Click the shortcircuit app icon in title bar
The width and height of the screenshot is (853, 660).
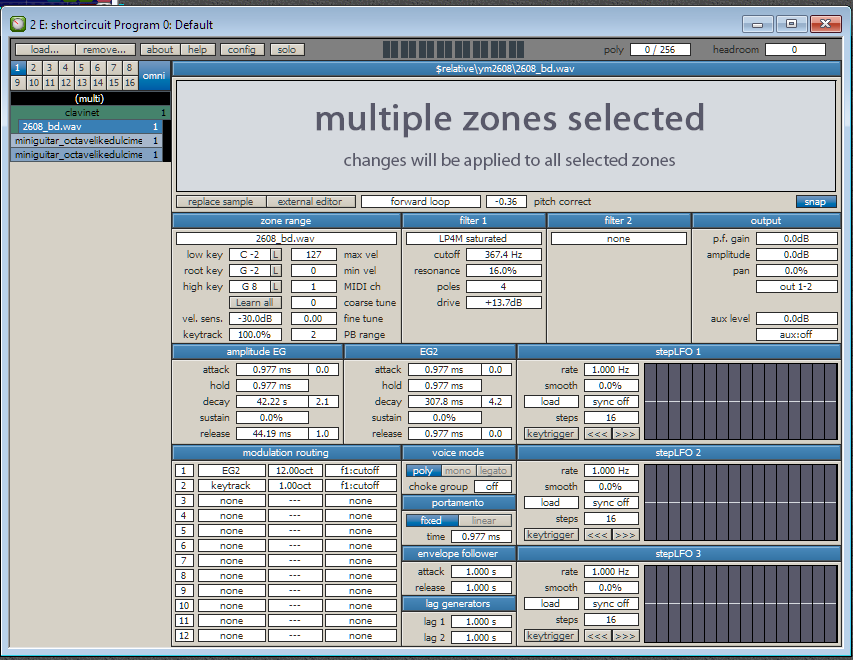[x=18, y=24]
